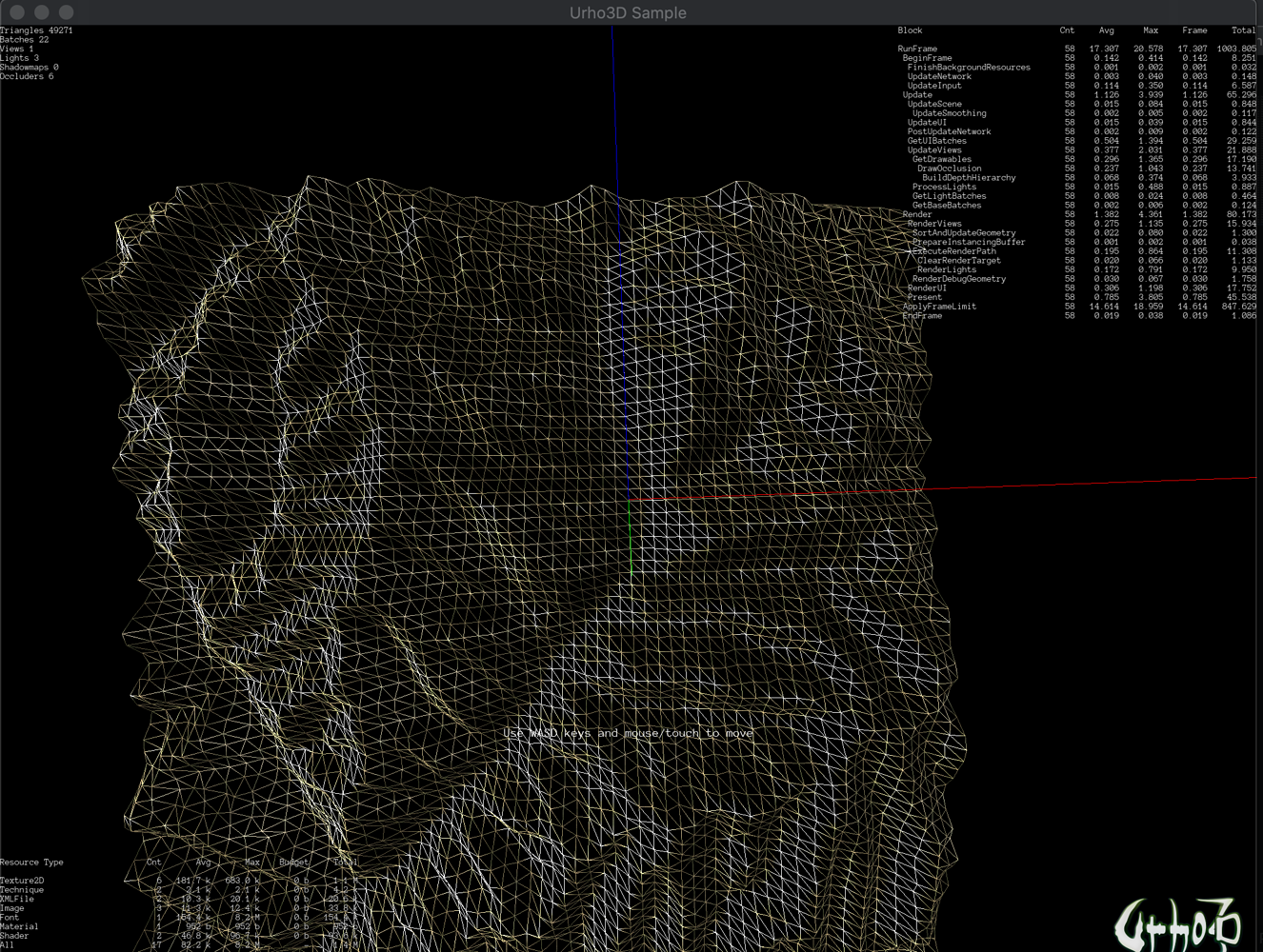This screenshot has height=952, width=1263.
Task: Click the 'Shader' resource row
Action: coord(179,936)
